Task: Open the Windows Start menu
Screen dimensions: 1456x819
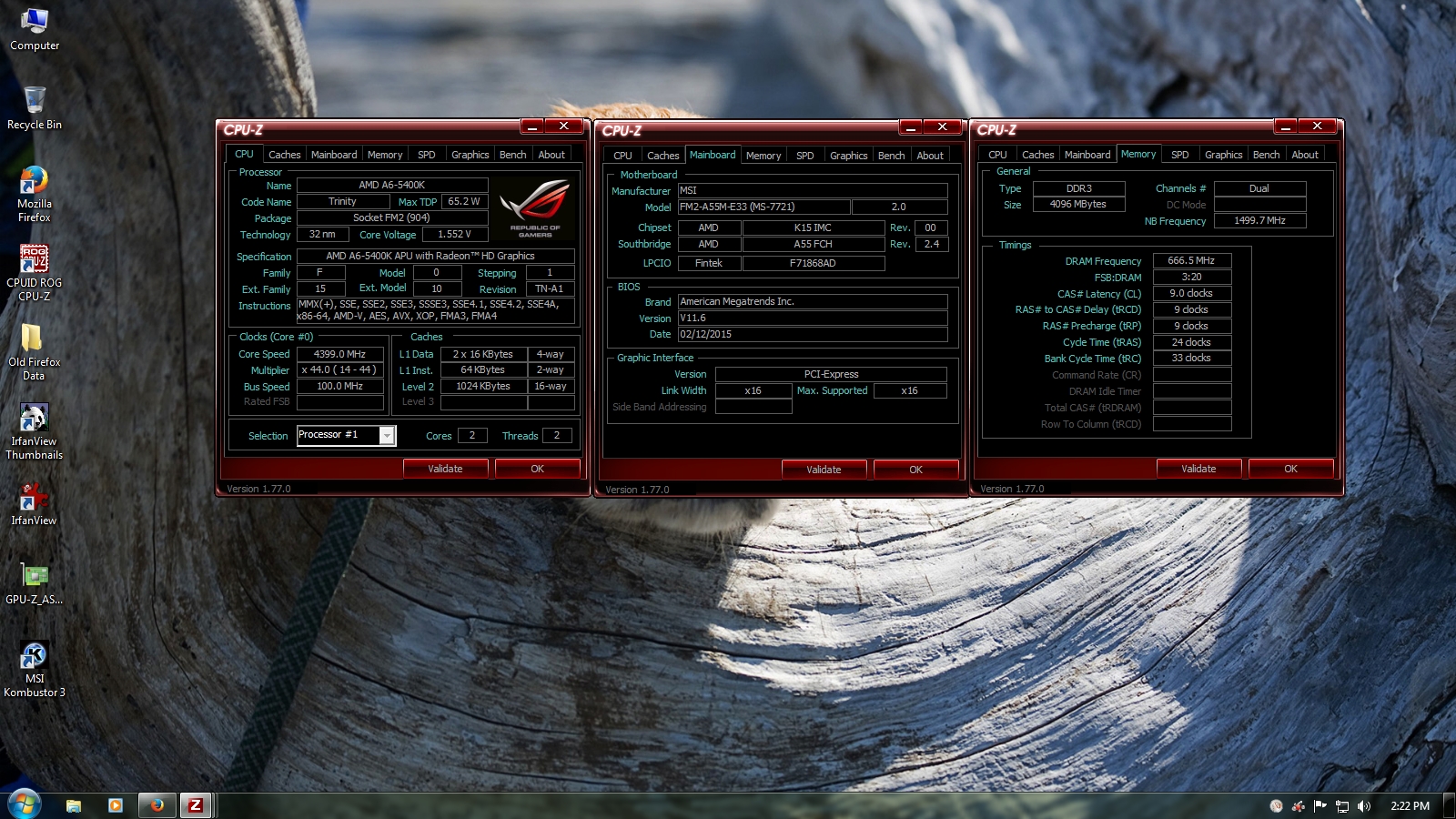Action: pyautogui.click(x=25, y=804)
